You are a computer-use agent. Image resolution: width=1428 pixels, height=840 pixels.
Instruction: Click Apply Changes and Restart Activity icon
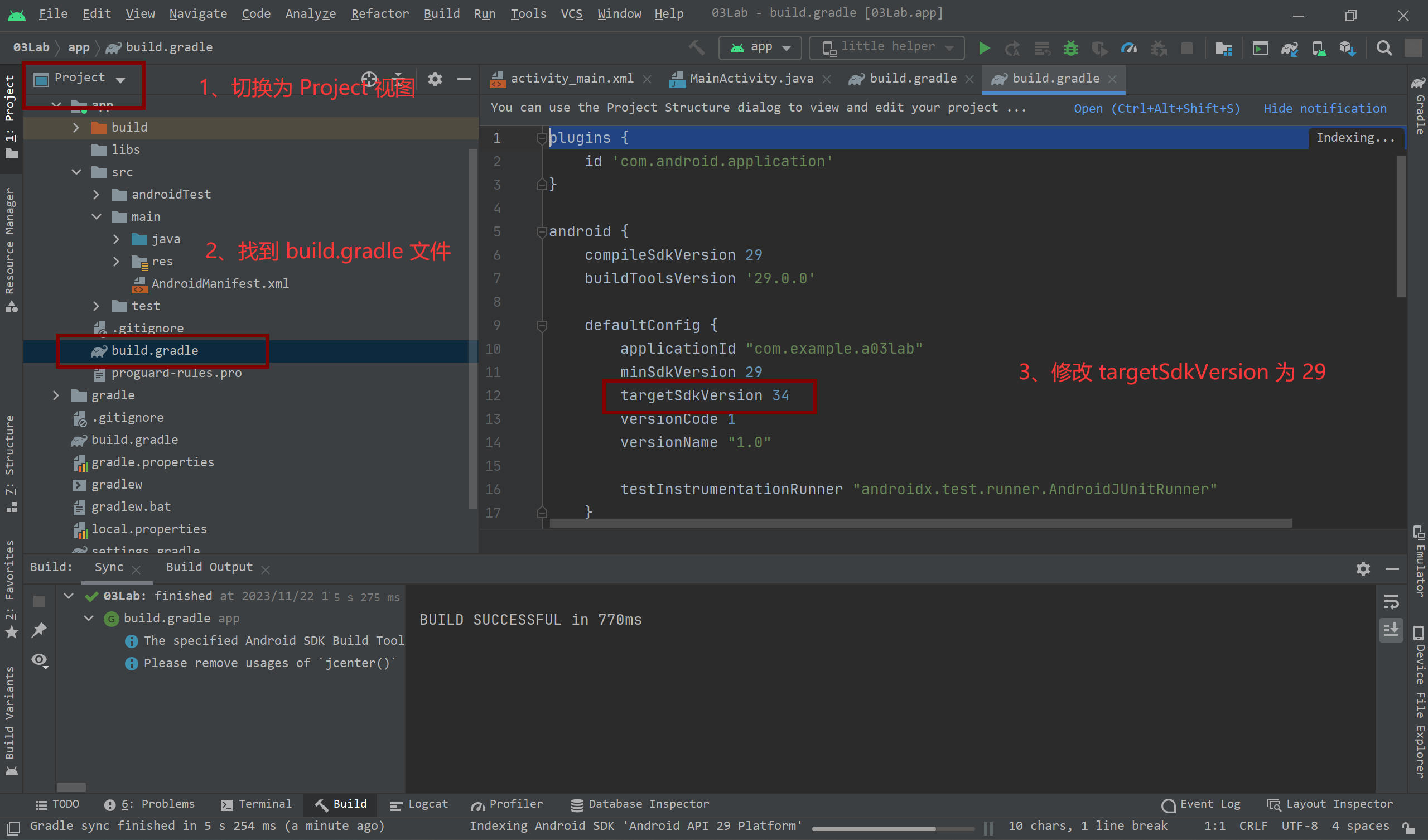(1012, 48)
